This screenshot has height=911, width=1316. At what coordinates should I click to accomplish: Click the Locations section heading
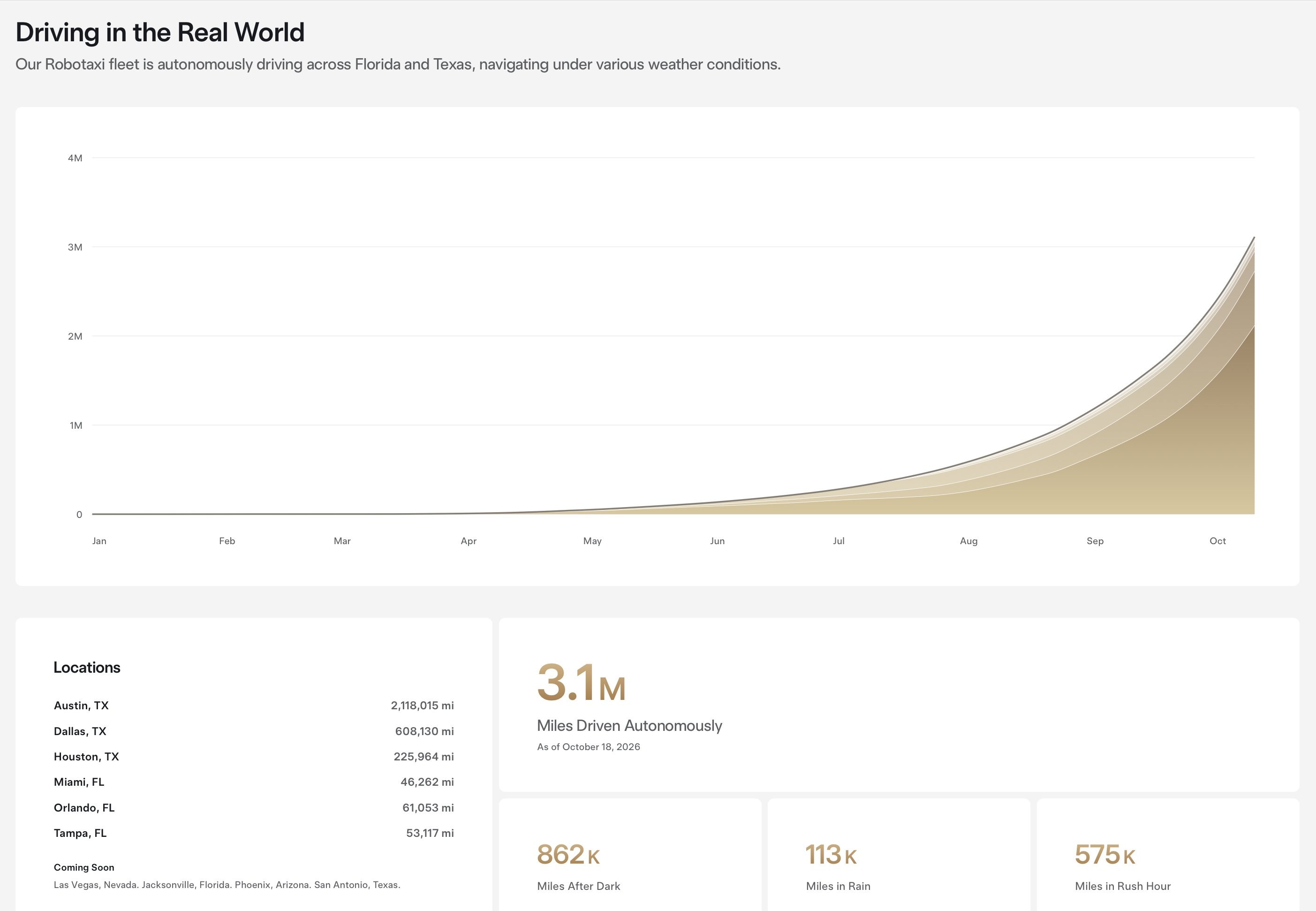(x=87, y=667)
